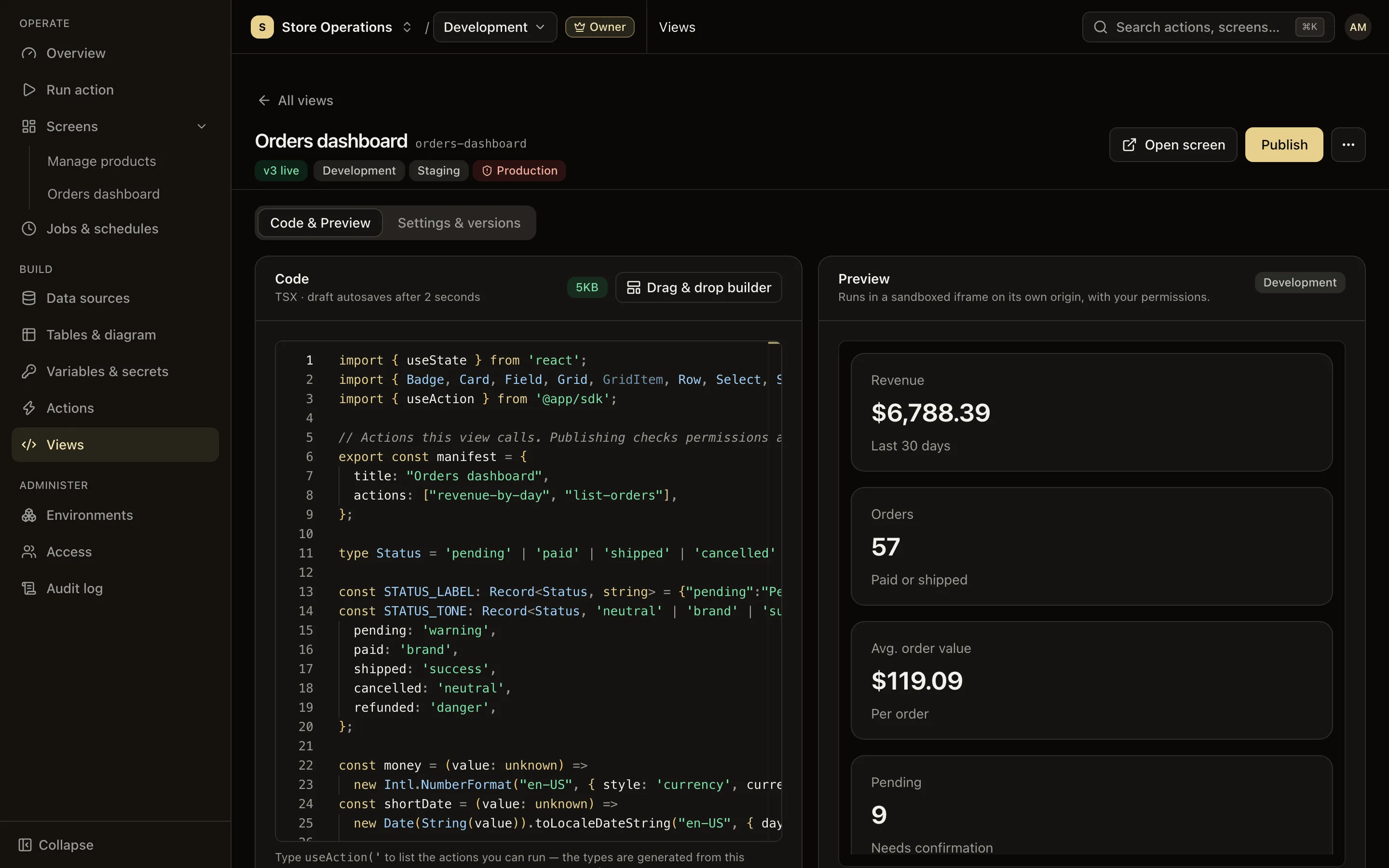The height and width of the screenshot is (868, 1389).
Task: Select the Production environment tag
Action: click(x=519, y=171)
